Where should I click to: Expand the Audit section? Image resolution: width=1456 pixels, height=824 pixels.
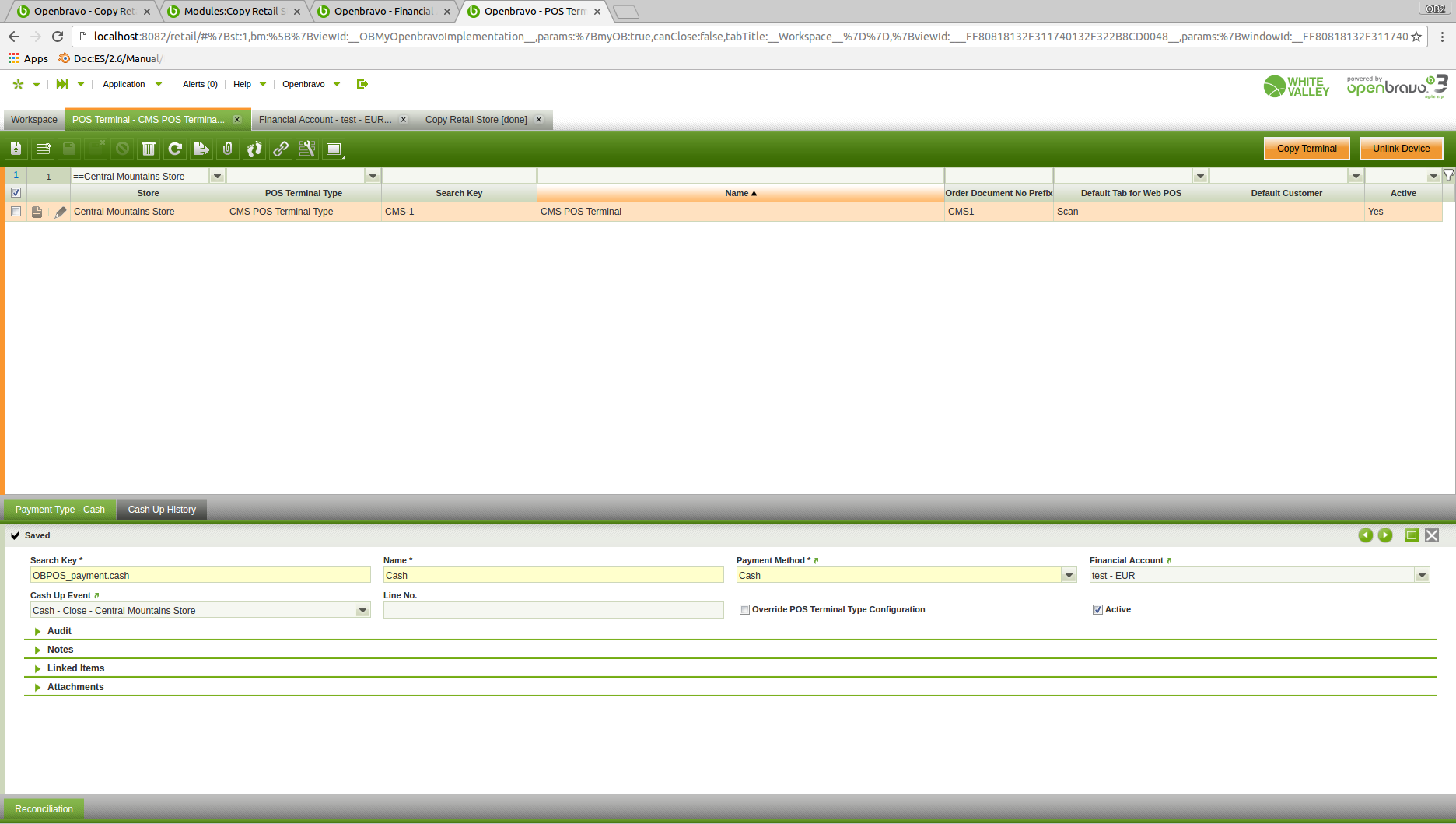click(x=59, y=631)
